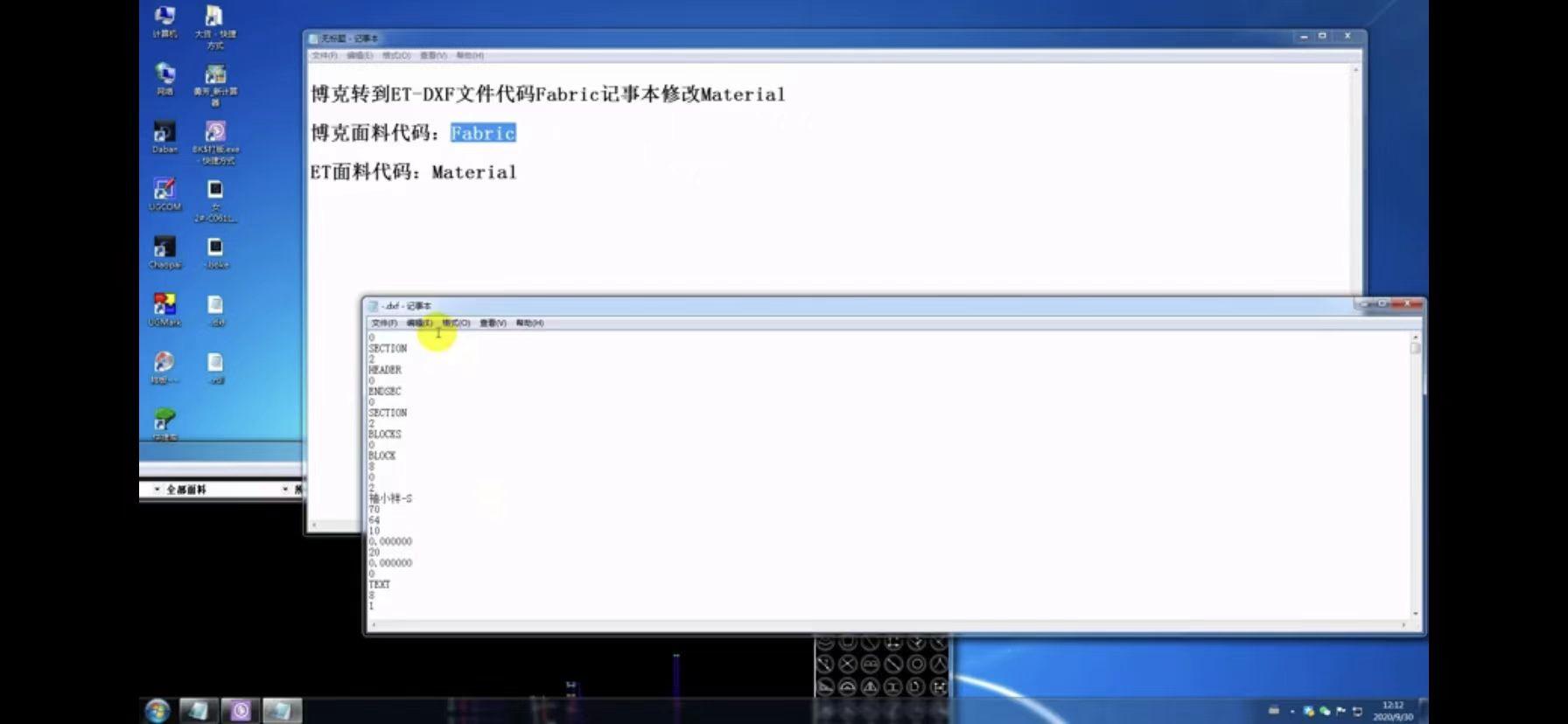
Task: Switch to the purple taskbar app button
Action: (x=240, y=710)
